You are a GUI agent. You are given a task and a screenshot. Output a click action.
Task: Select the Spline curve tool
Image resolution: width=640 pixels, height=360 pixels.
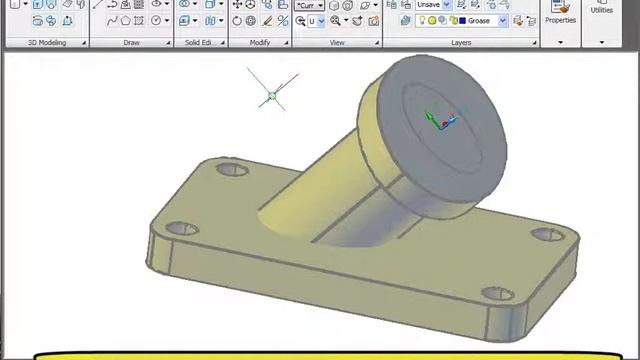[x=112, y=21]
